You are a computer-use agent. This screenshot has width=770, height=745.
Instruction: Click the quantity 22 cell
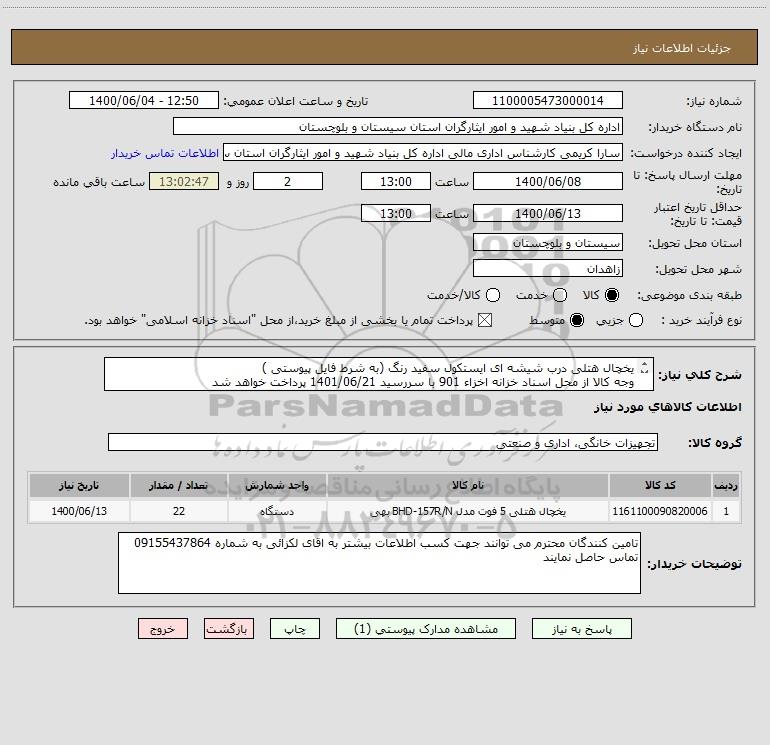click(x=179, y=511)
